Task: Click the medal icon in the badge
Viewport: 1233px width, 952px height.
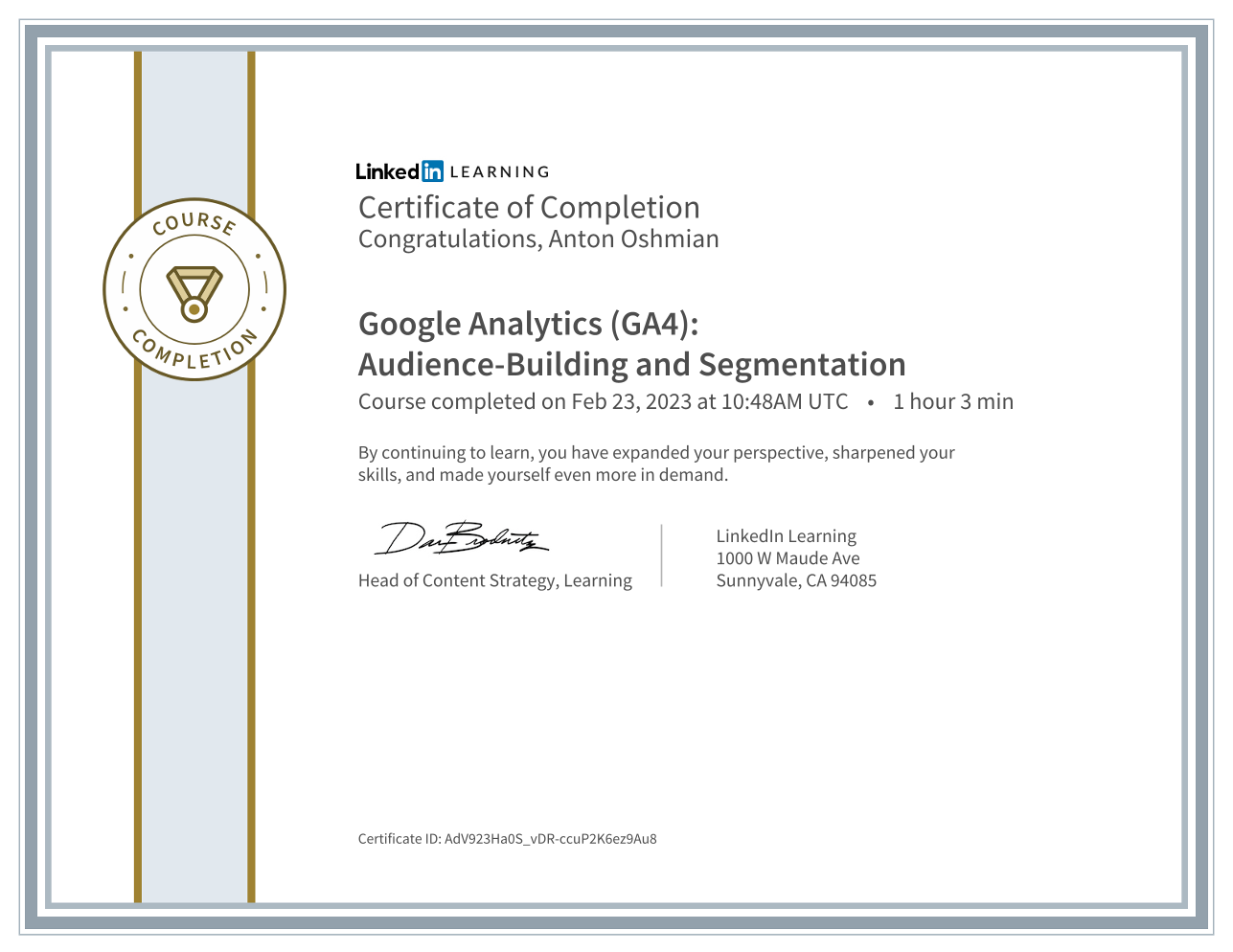Action: tap(194, 292)
